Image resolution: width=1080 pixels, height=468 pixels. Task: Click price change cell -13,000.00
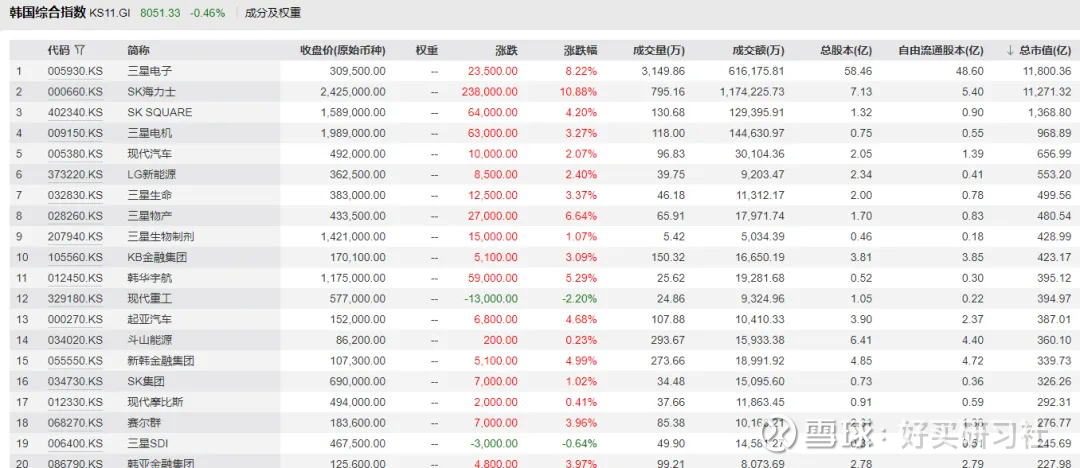coord(489,298)
